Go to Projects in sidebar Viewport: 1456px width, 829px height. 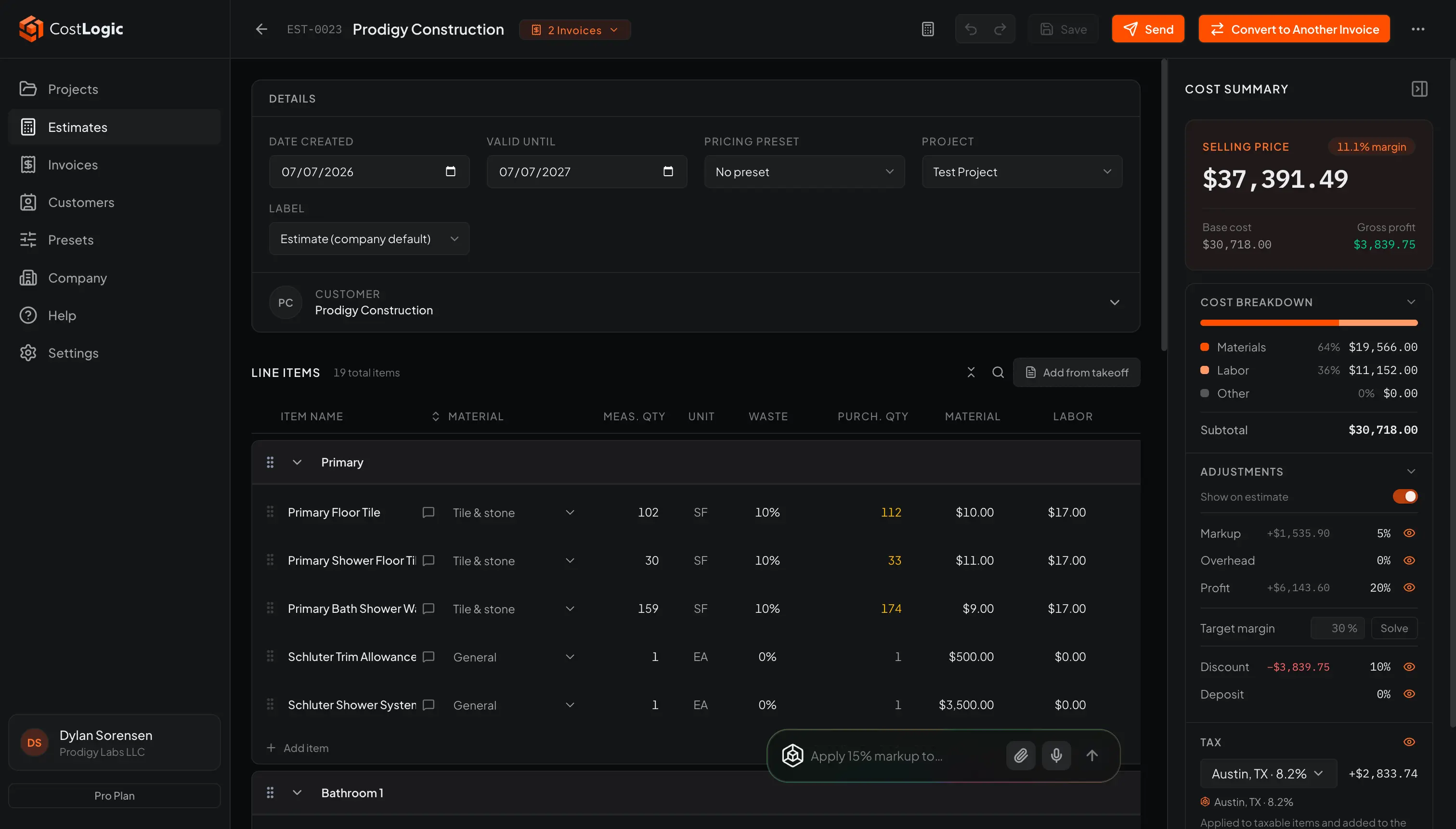point(115,89)
